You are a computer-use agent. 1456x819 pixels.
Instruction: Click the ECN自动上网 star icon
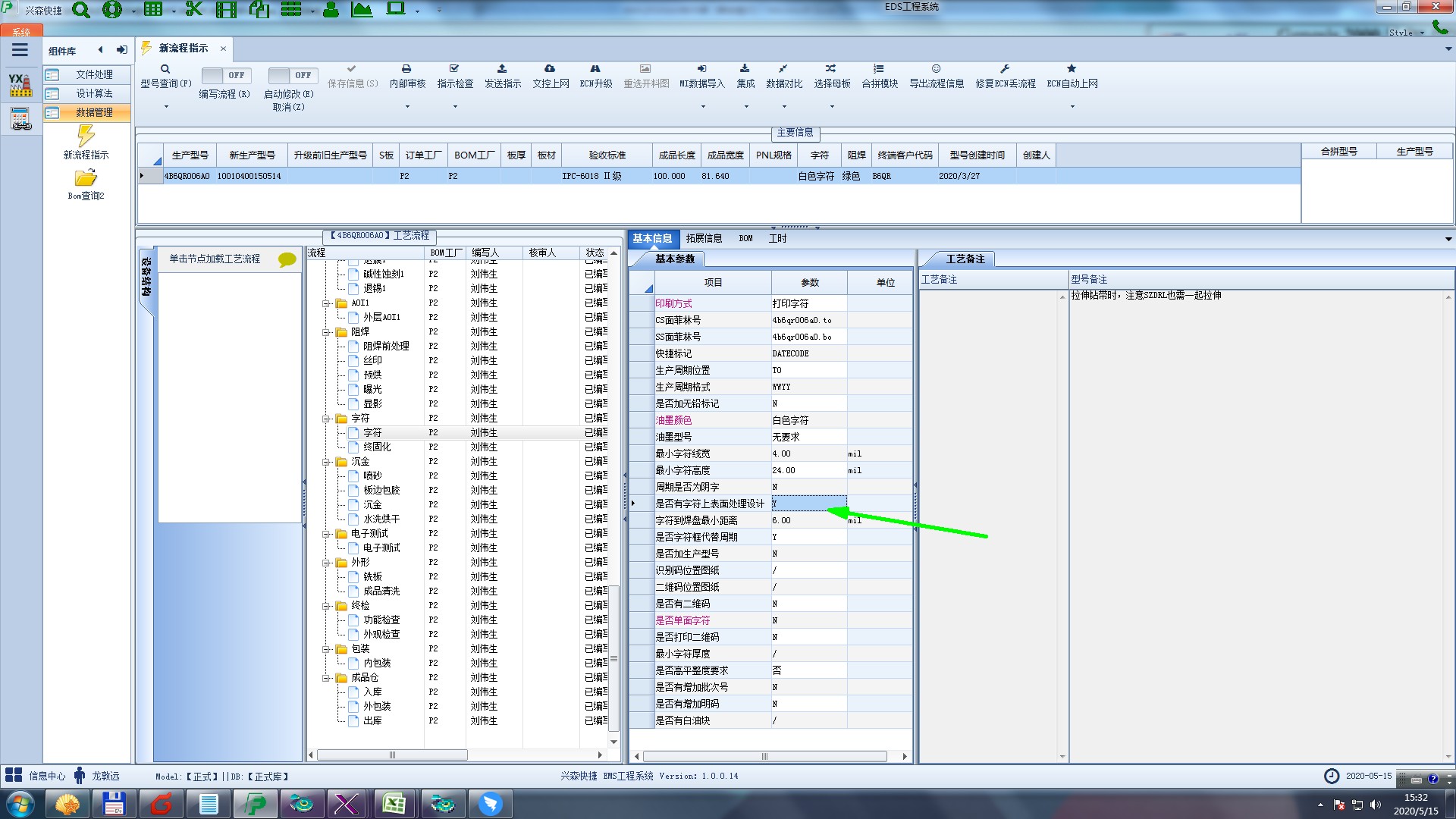[1072, 69]
